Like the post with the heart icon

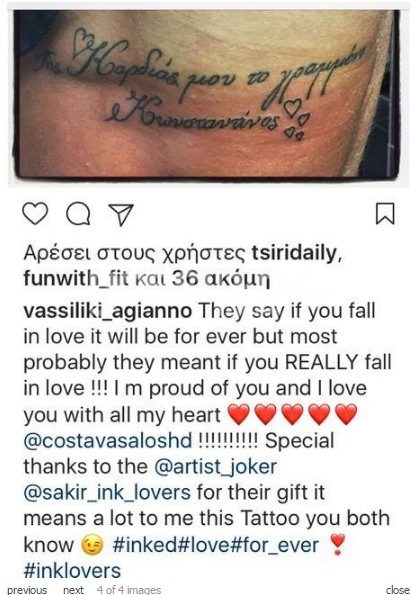click(x=35, y=214)
